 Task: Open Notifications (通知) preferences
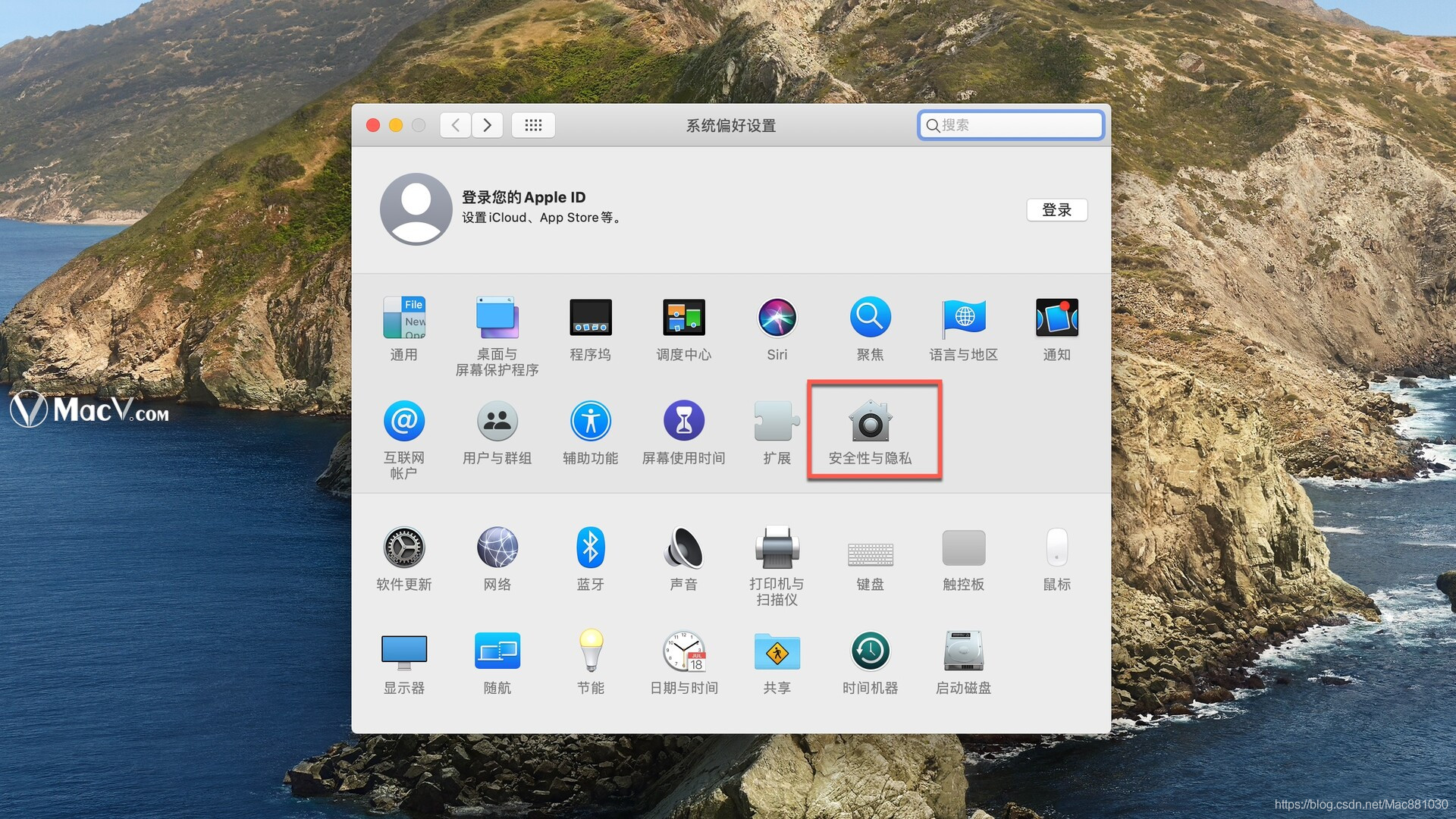pyautogui.click(x=1056, y=317)
